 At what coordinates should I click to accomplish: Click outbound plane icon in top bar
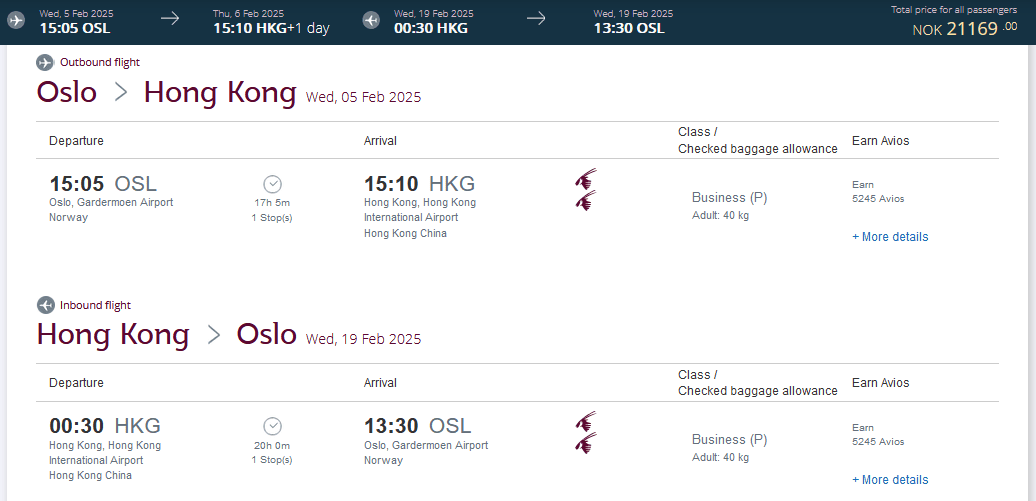pyautogui.click(x=16, y=20)
